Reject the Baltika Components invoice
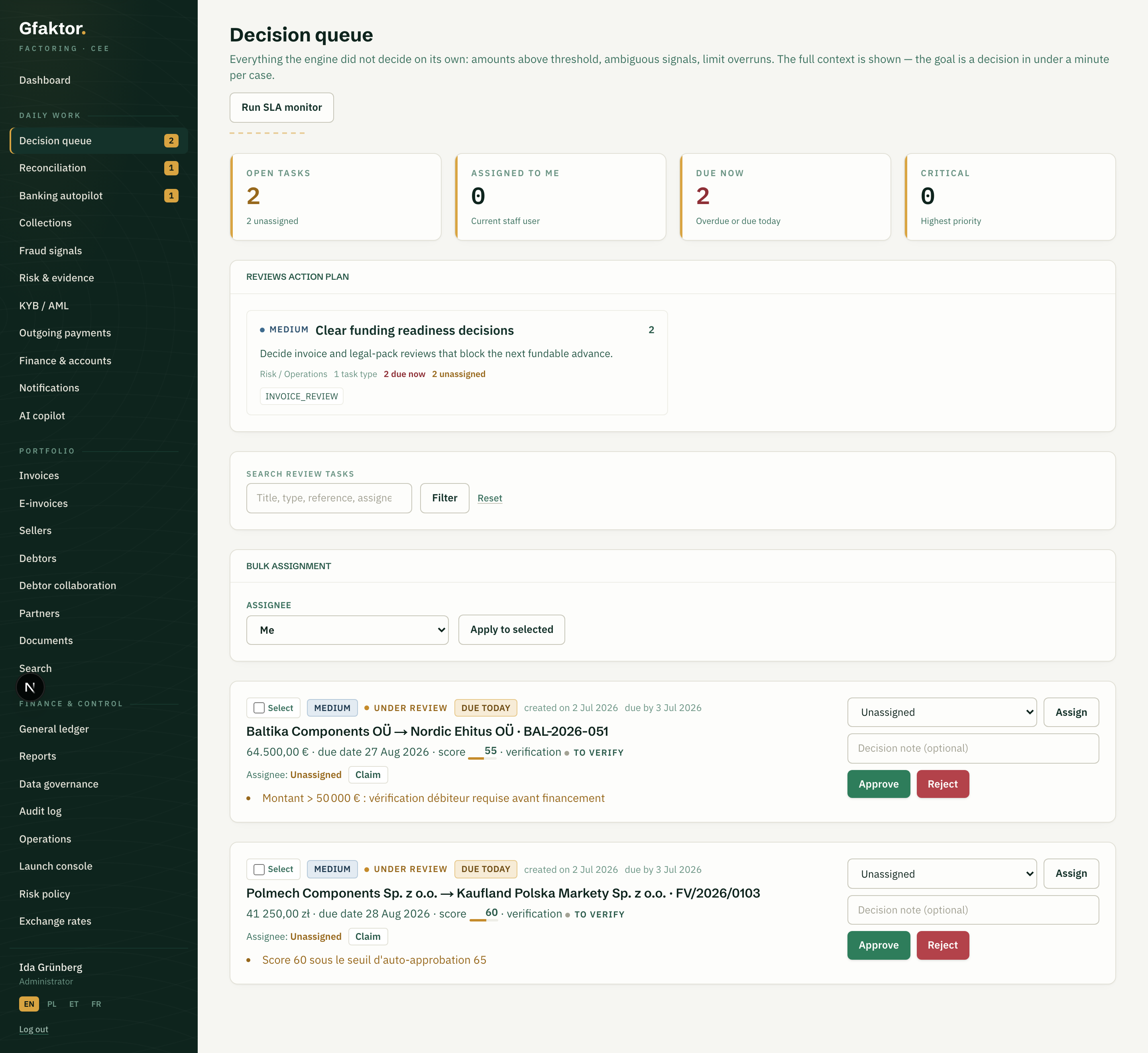Viewport: 1148px width, 1053px height. click(942, 784)
